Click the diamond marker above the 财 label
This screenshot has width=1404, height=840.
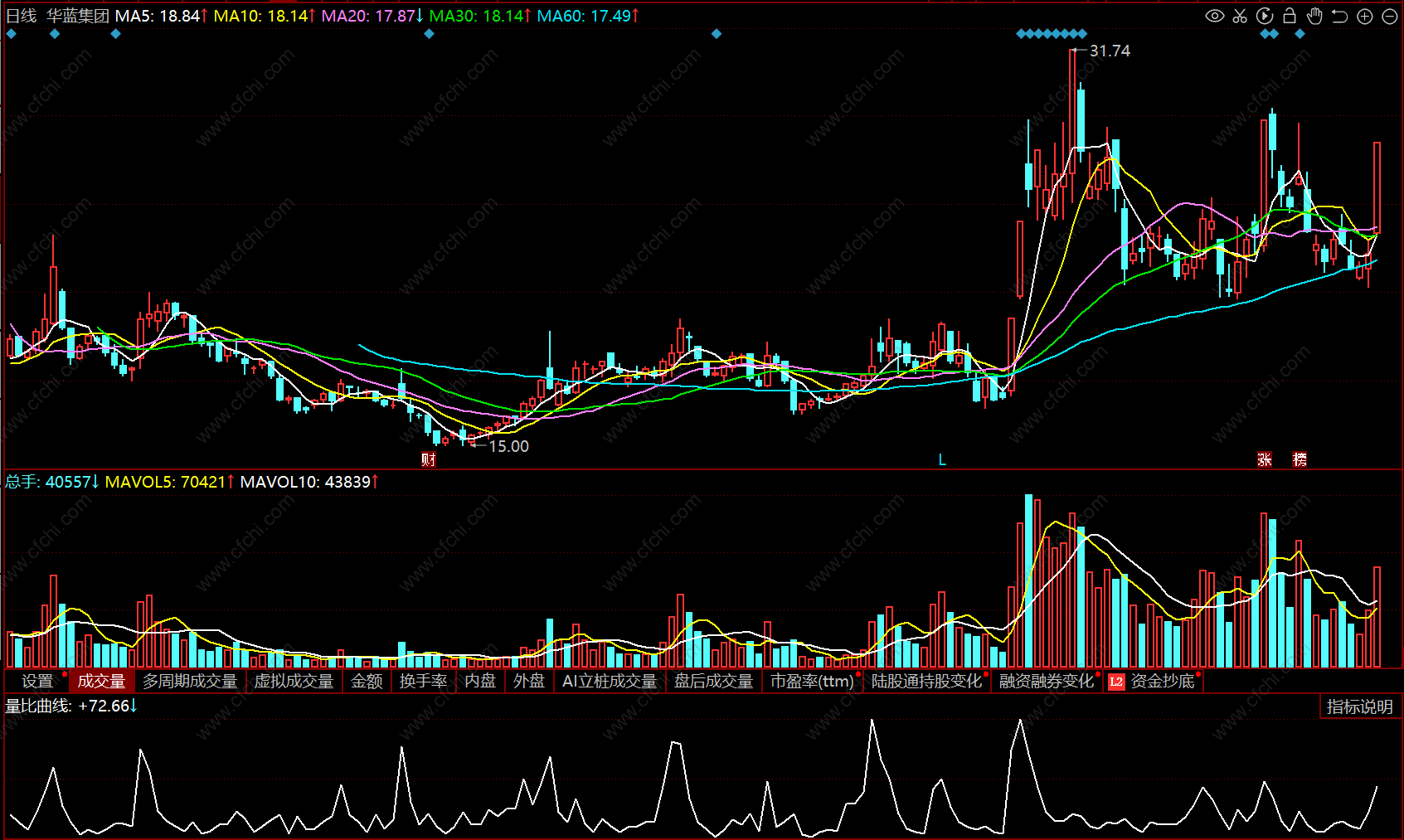point(429,34)
